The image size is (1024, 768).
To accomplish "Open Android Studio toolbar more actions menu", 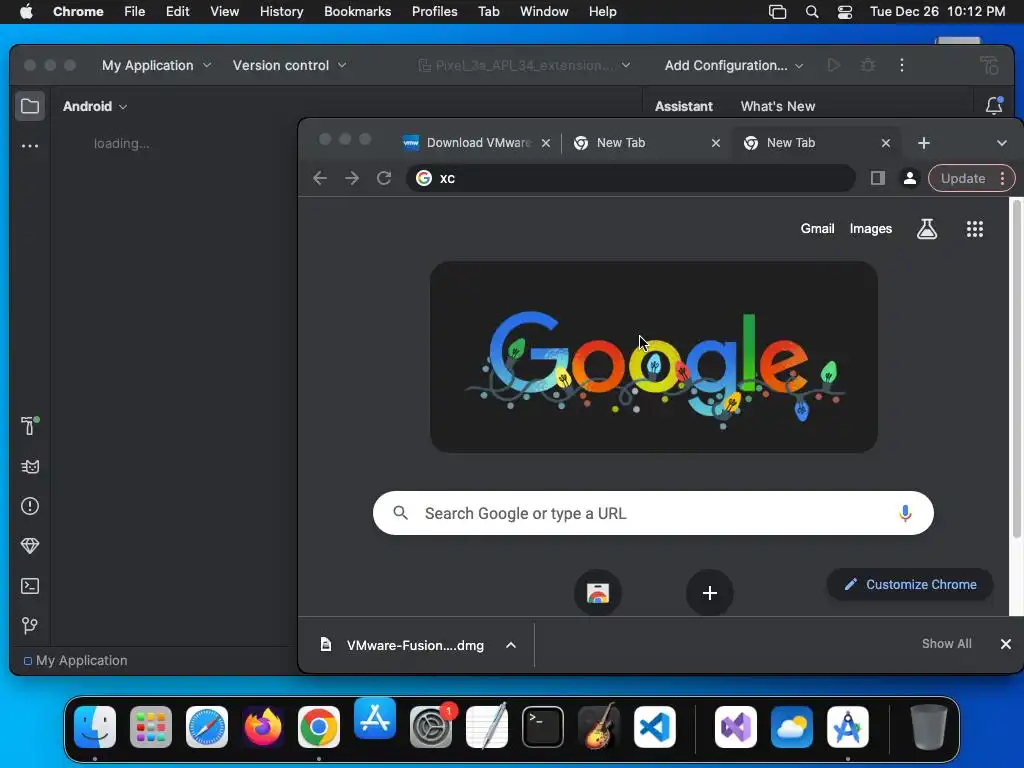I will coord(902,65).
